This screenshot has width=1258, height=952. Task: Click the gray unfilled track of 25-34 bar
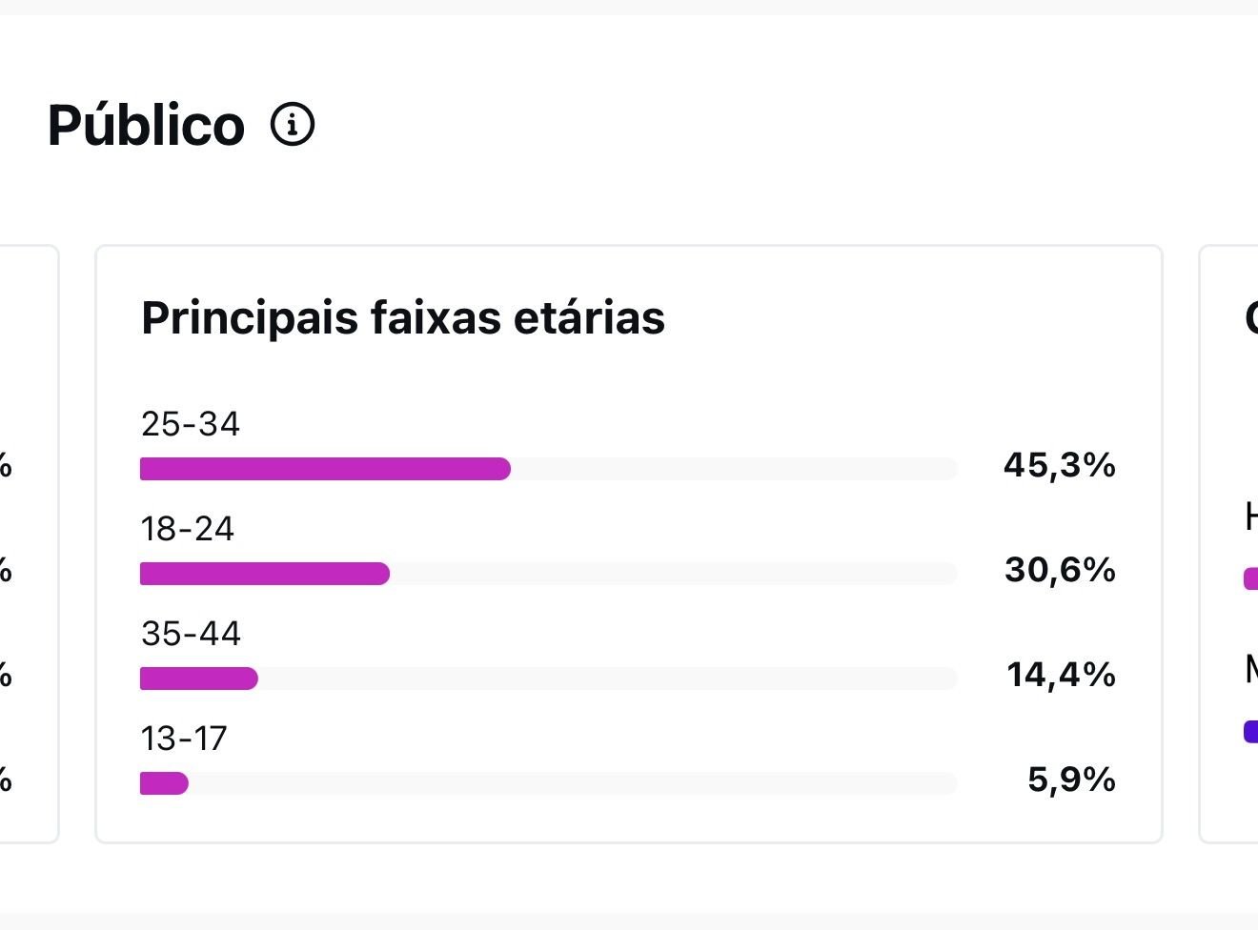point(734,469)
